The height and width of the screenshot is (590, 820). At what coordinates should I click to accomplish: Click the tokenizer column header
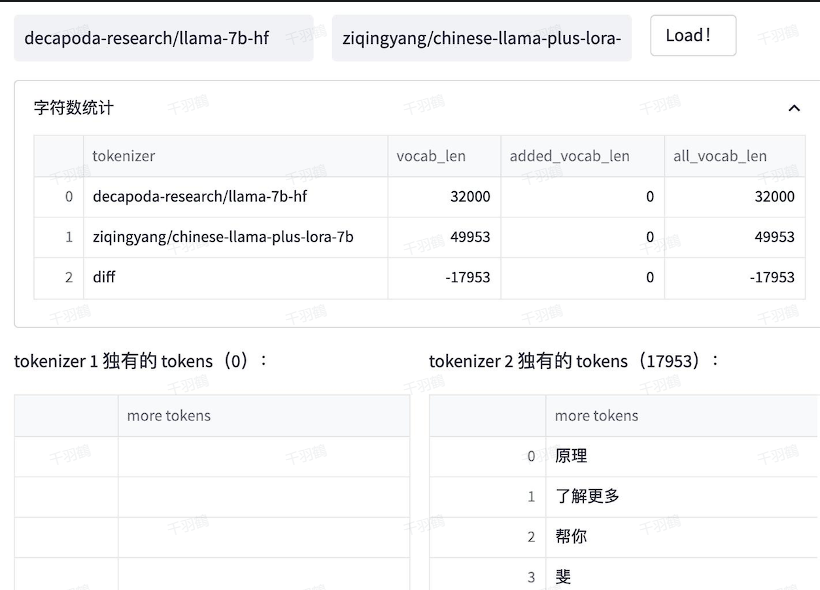[x=235, y=156]
